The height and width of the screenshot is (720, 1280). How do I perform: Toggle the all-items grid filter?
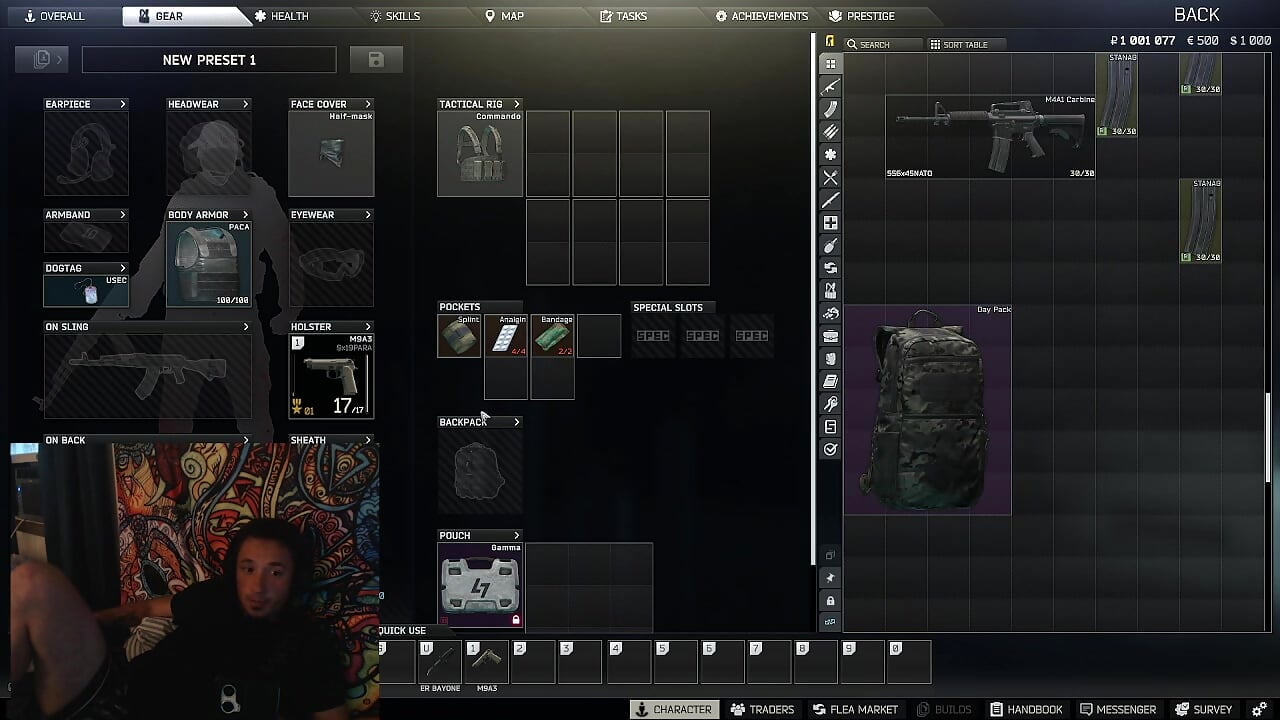(830, 64)
